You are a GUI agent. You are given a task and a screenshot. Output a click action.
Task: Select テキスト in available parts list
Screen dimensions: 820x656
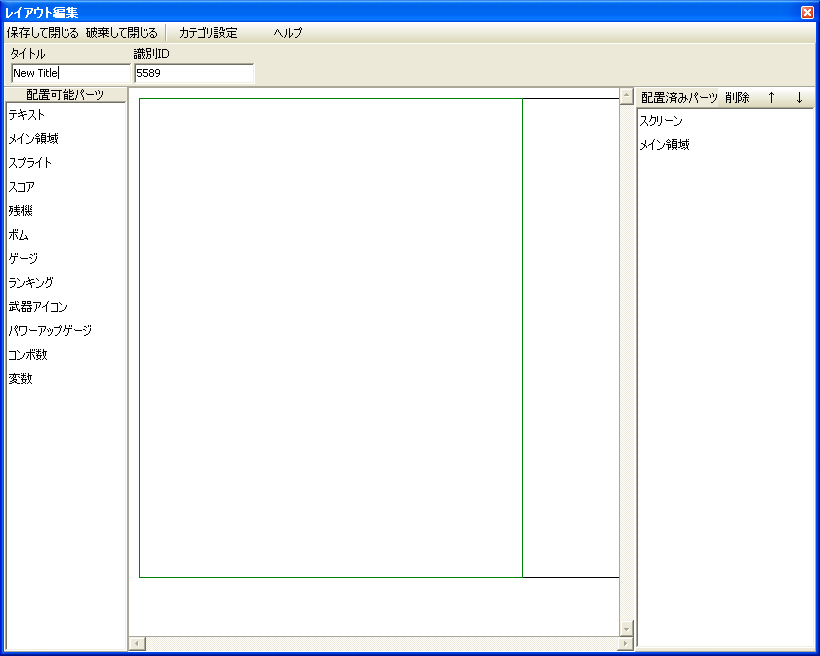pos(66,115)
